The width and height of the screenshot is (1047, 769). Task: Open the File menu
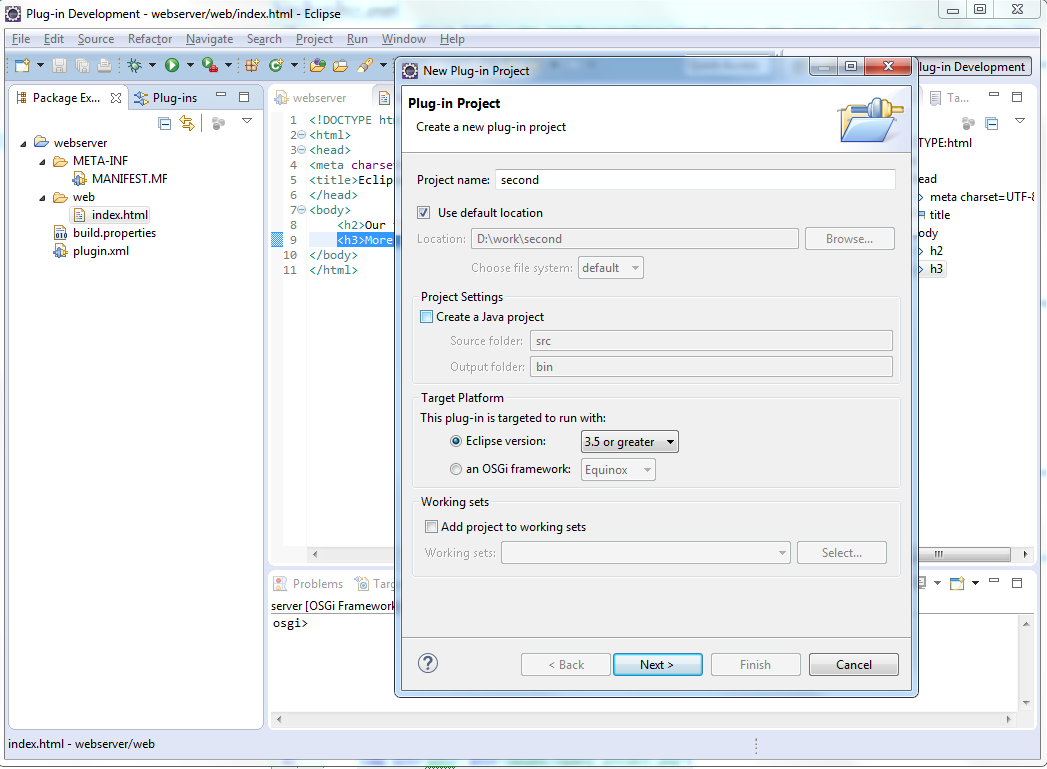point(21,39)
